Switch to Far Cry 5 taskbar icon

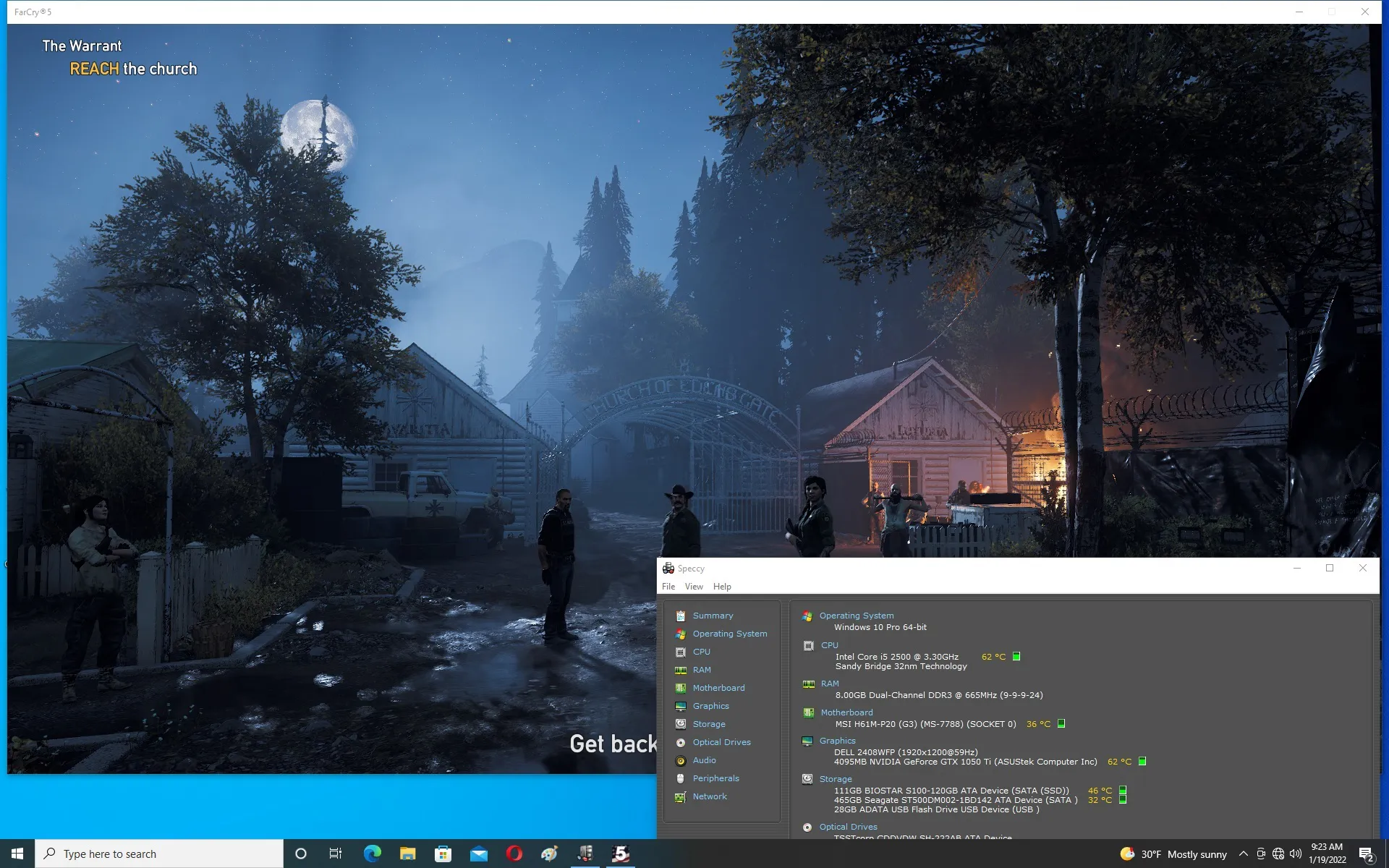point(621,854)
